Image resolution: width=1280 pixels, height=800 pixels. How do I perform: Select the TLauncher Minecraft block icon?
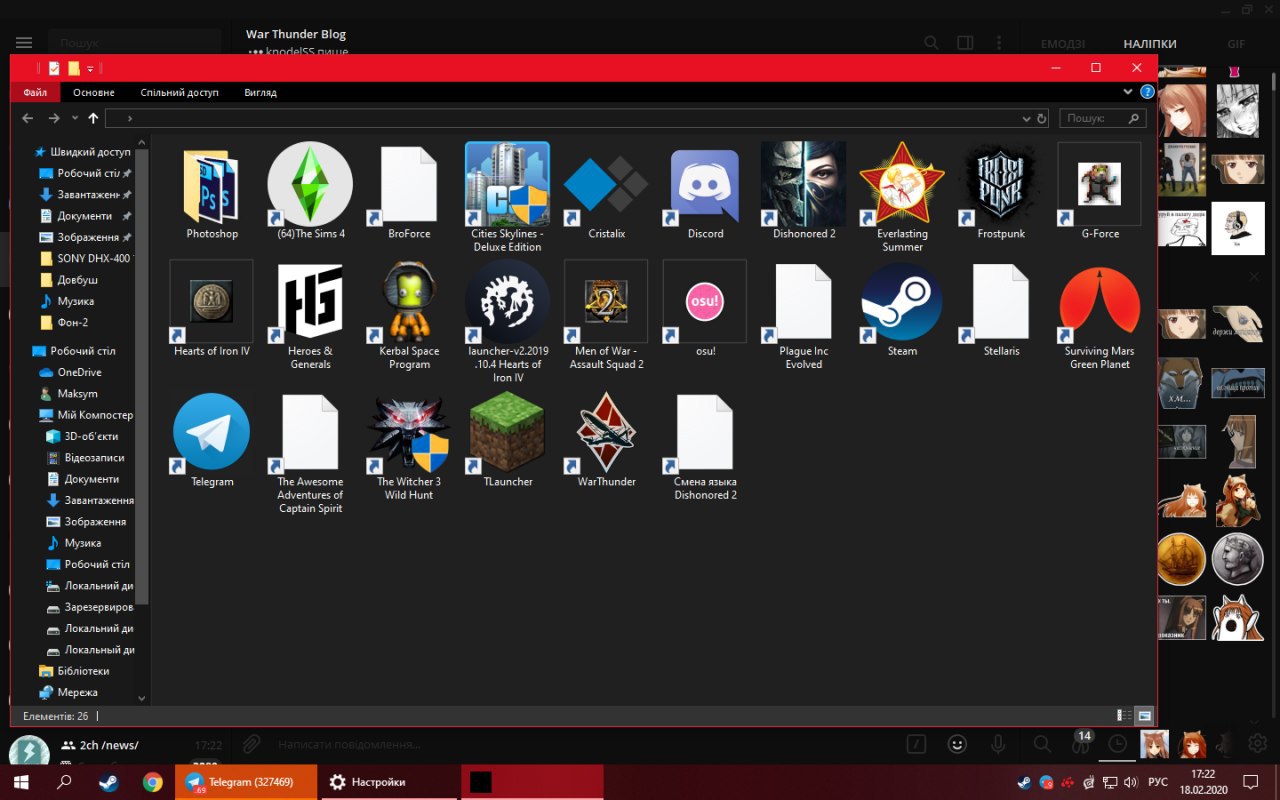(507, 440)
